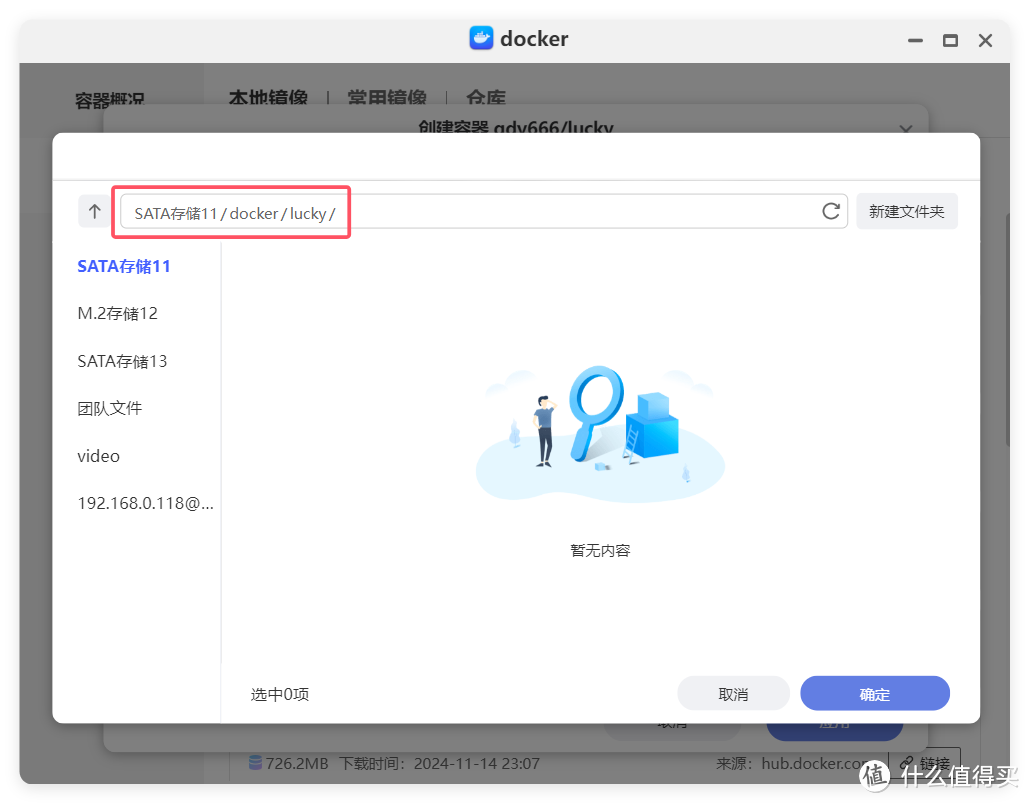The image size is (1029, 803).
Task: Close the docker window
Action: point(985,41)
